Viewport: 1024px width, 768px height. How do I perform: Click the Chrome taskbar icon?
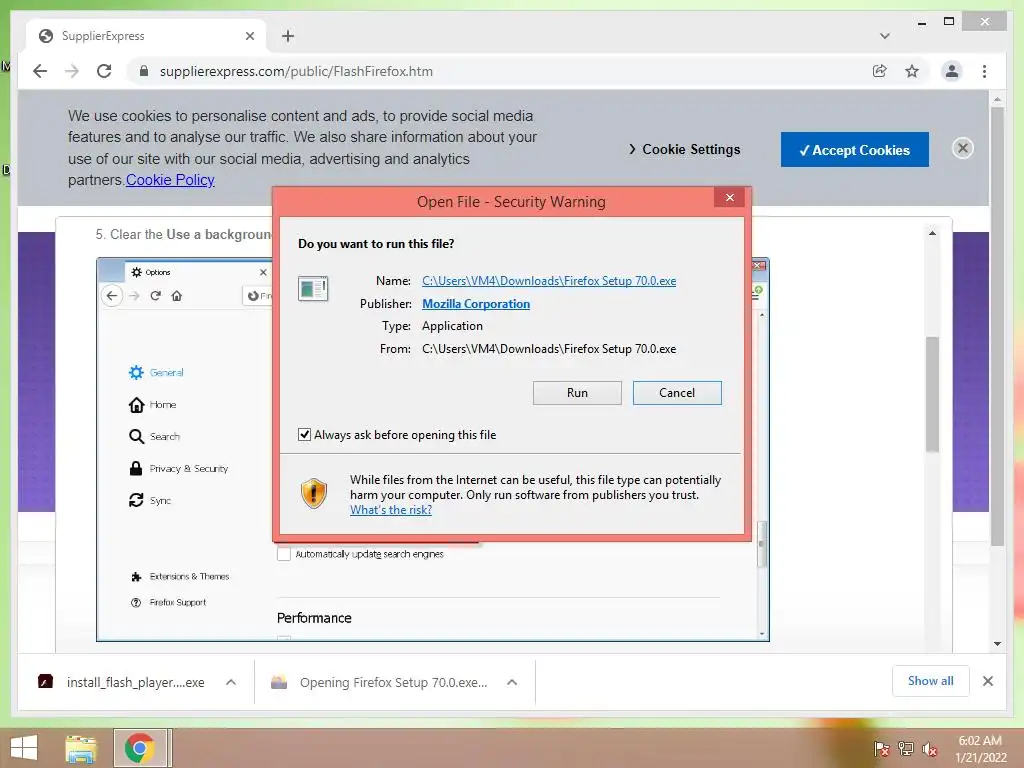pos(139,748)
